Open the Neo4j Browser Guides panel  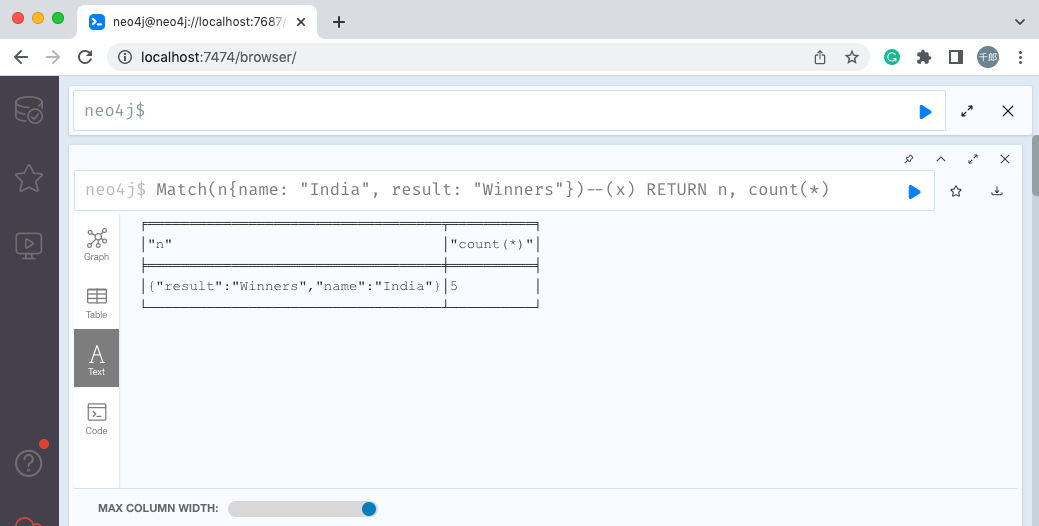(x=29, y=246)
